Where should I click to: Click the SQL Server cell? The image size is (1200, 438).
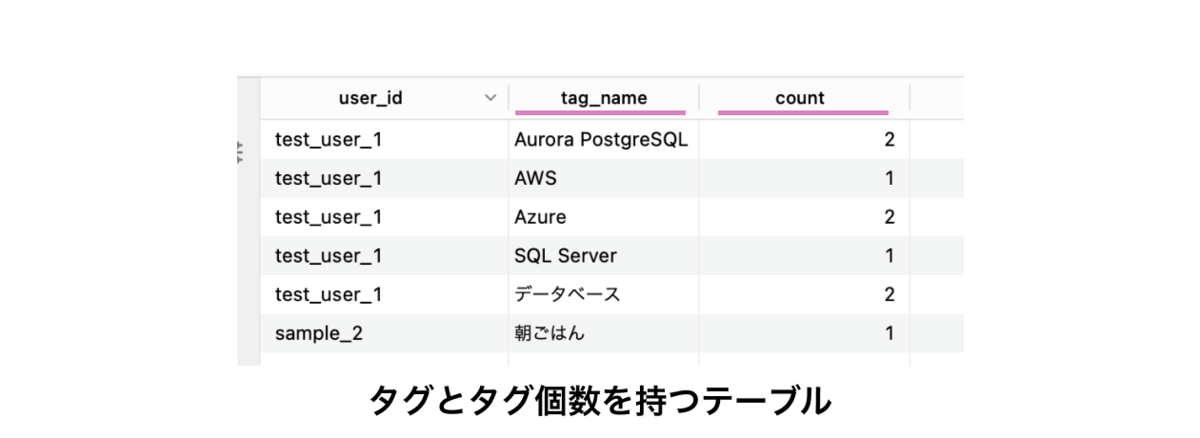[603, 256]
